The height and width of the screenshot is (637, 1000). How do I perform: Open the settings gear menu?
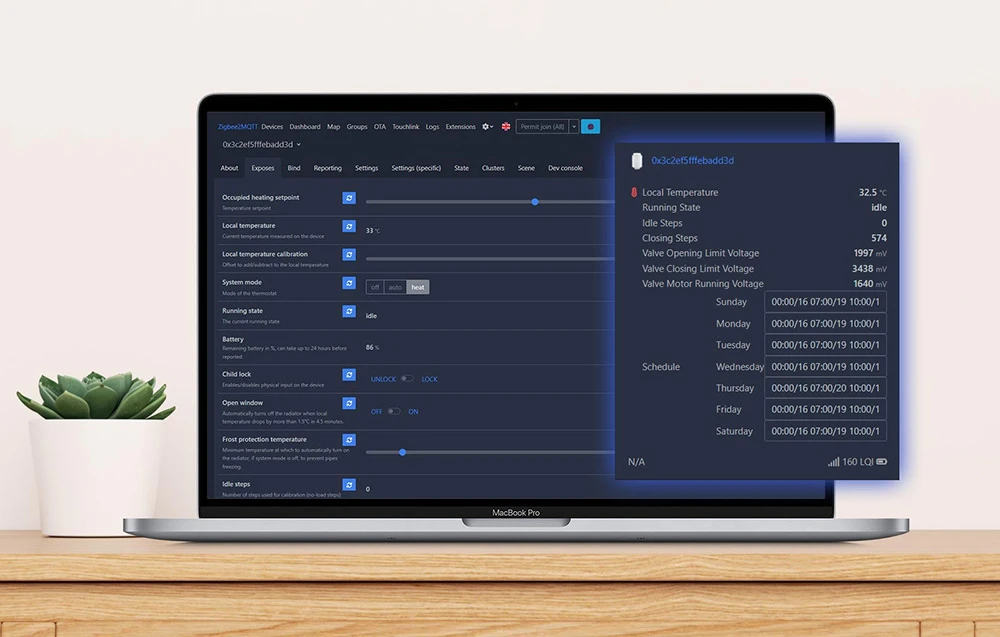coord(487,127)
